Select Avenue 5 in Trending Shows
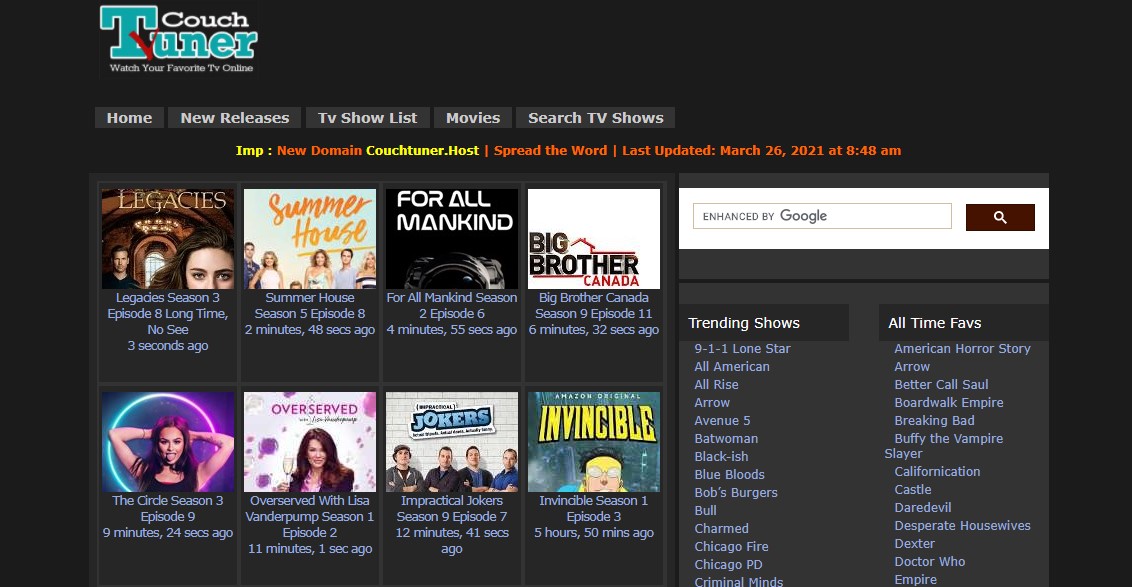1132x587 pixels. coord(722,421)
